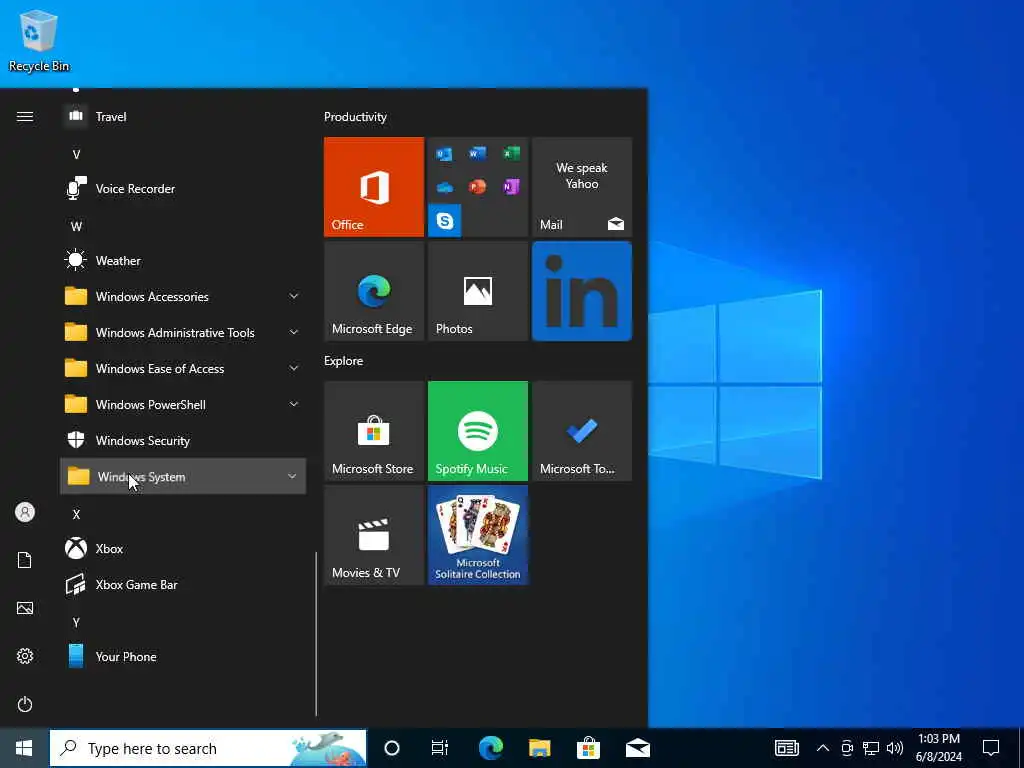1024x768 pixels.
Task: Expand the Windows System folder
Action: [183, 477]
